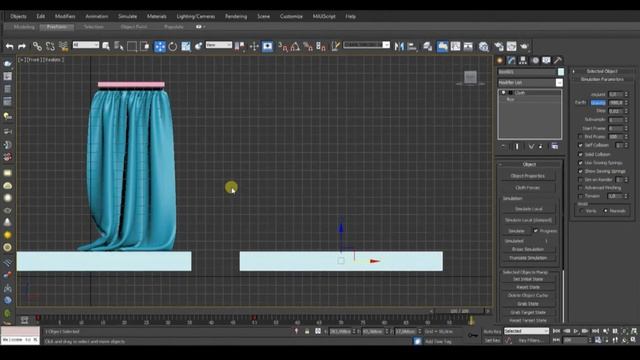Click the Redo arrow in the toolbar
Screen dimensions: 640x360
click(22, 47)
